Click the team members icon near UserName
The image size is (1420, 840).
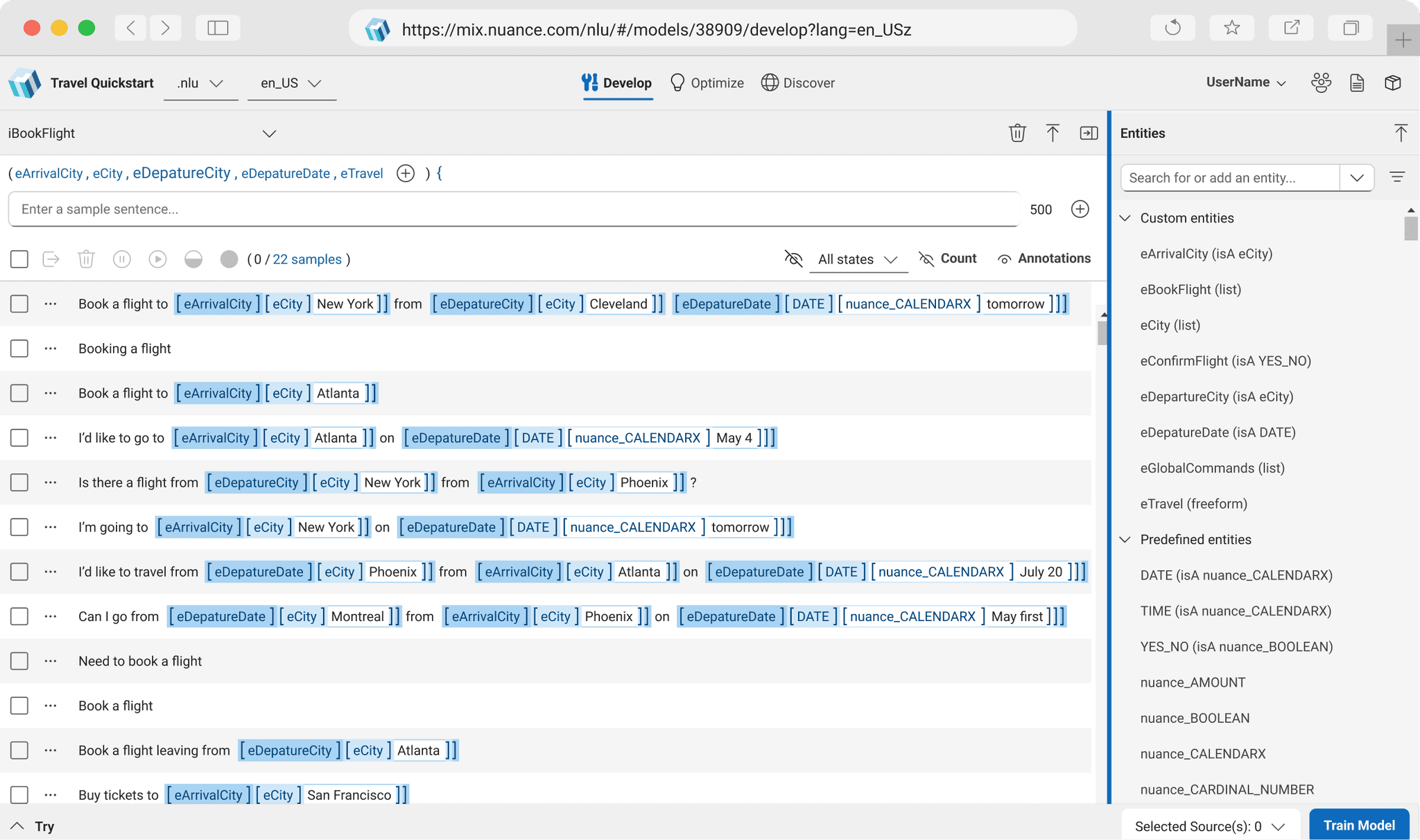pos(1321,82)
